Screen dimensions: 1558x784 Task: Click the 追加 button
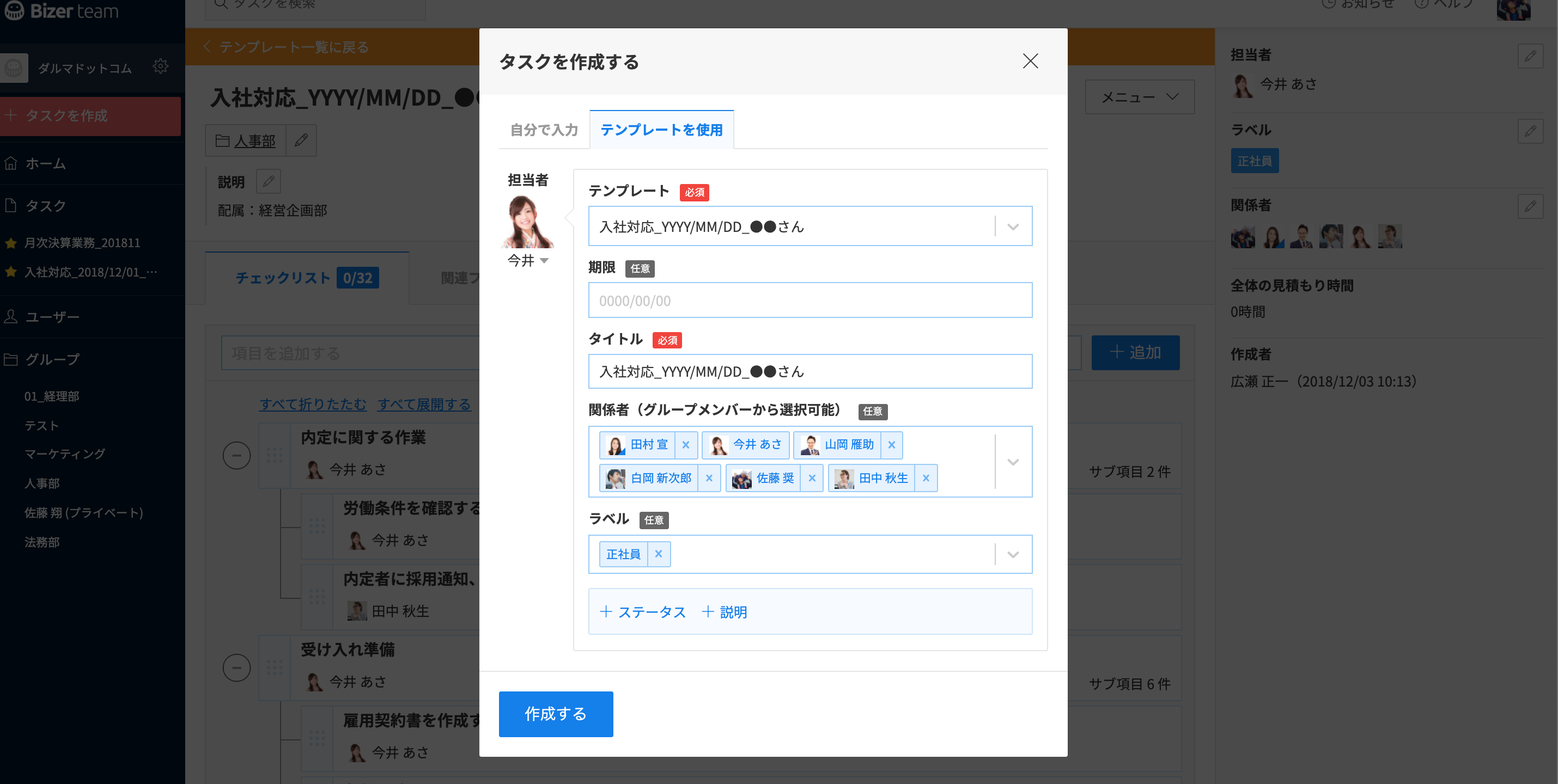pyautogui.click(x=1135, y=353)
